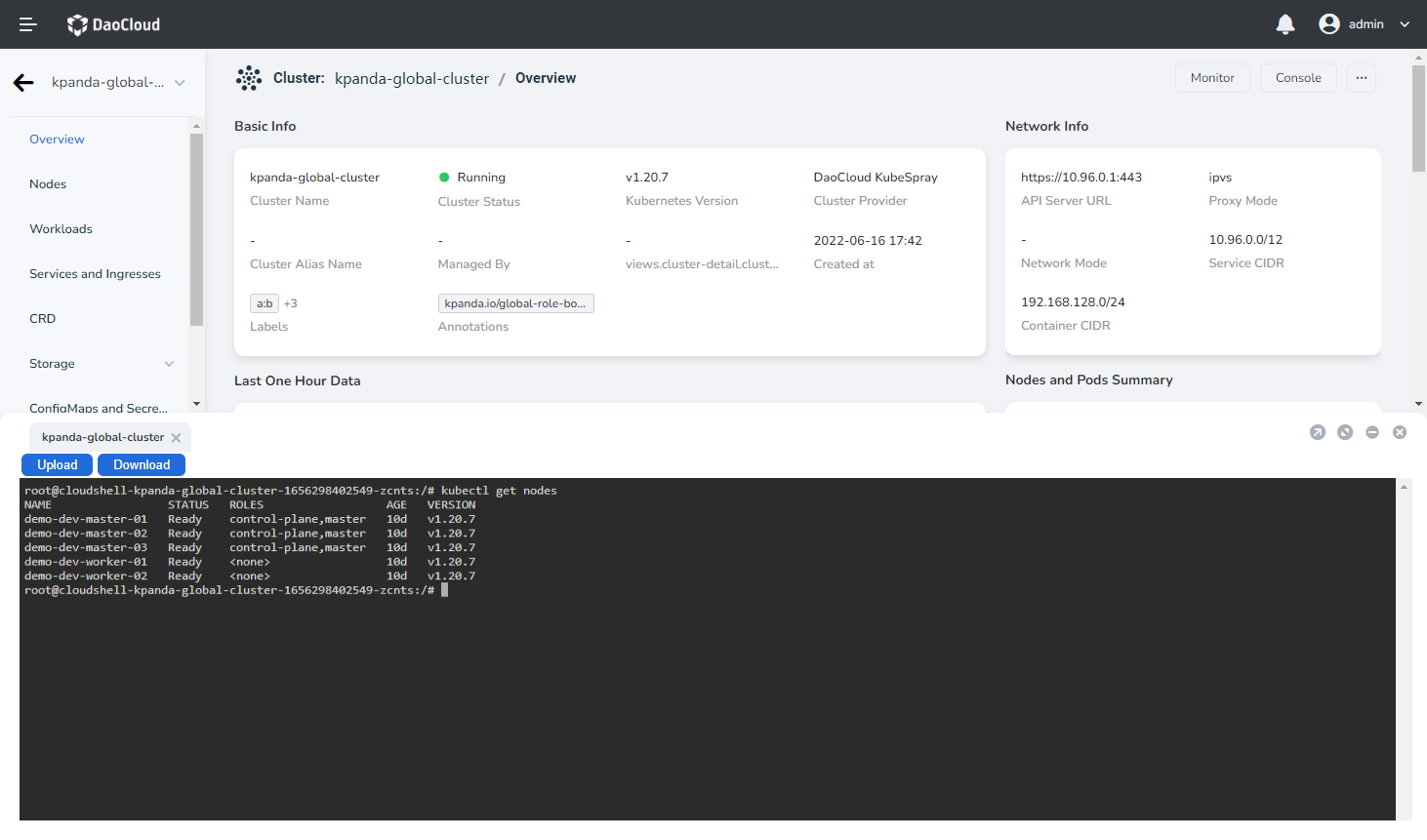Open the more actions ellipsis button
This screenshot has width=1427, height=840.
pyautogui.click(x=1362, y=78)
